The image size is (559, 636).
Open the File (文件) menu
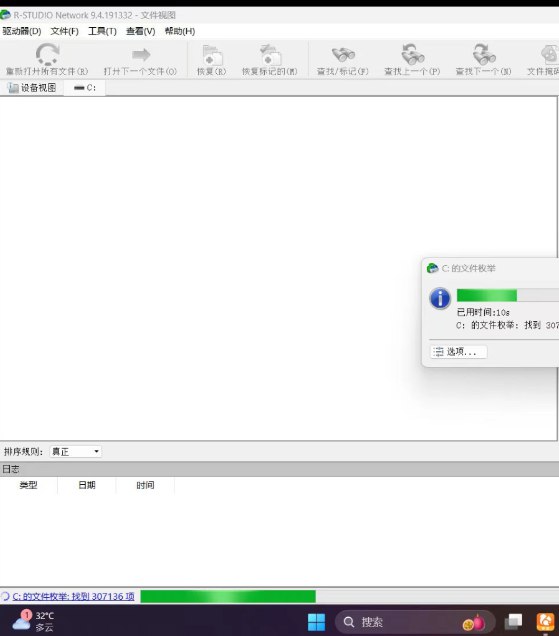(x=64, y=31)
